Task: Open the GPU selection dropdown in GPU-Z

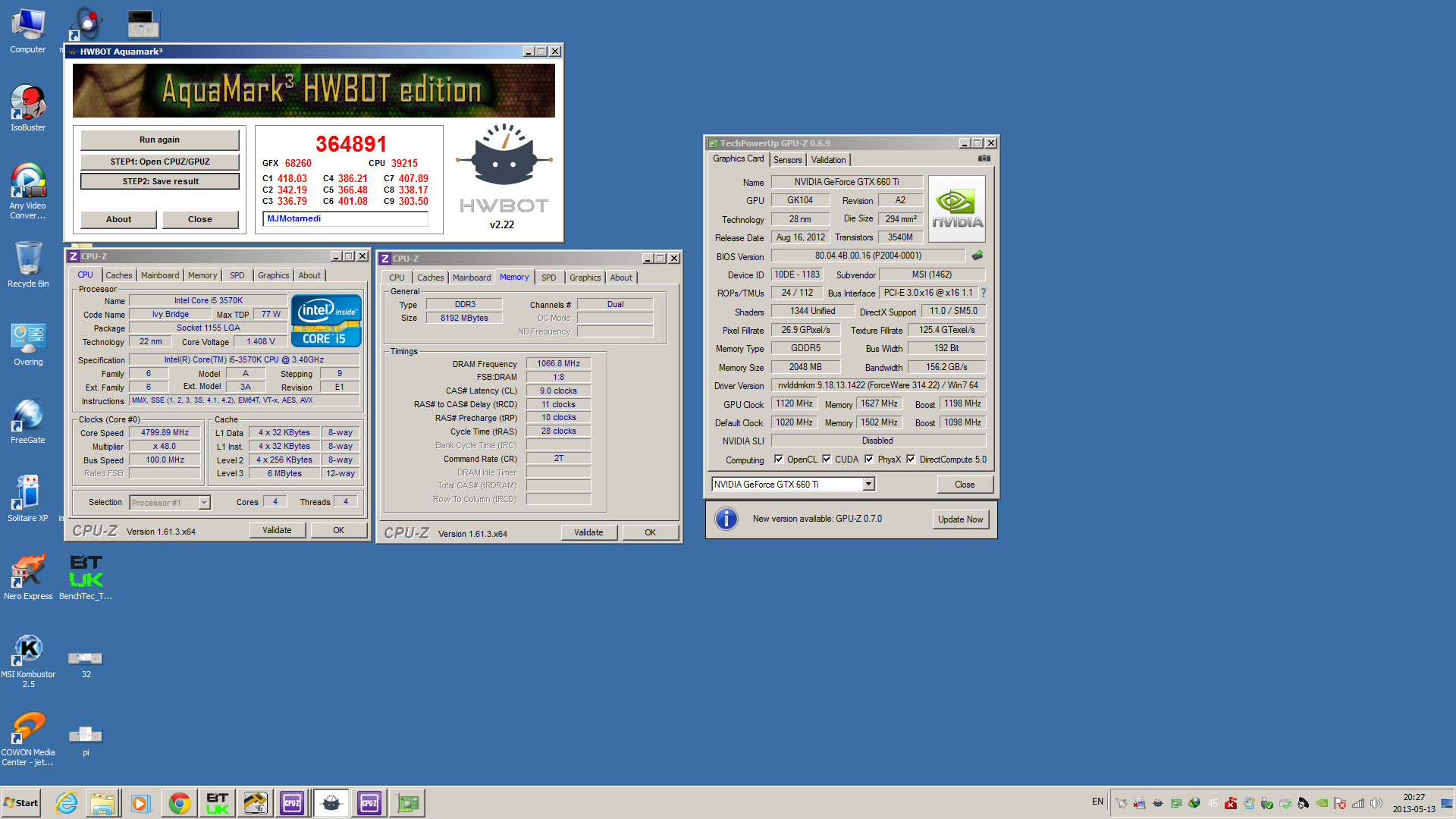Action: tap(869, 485)
